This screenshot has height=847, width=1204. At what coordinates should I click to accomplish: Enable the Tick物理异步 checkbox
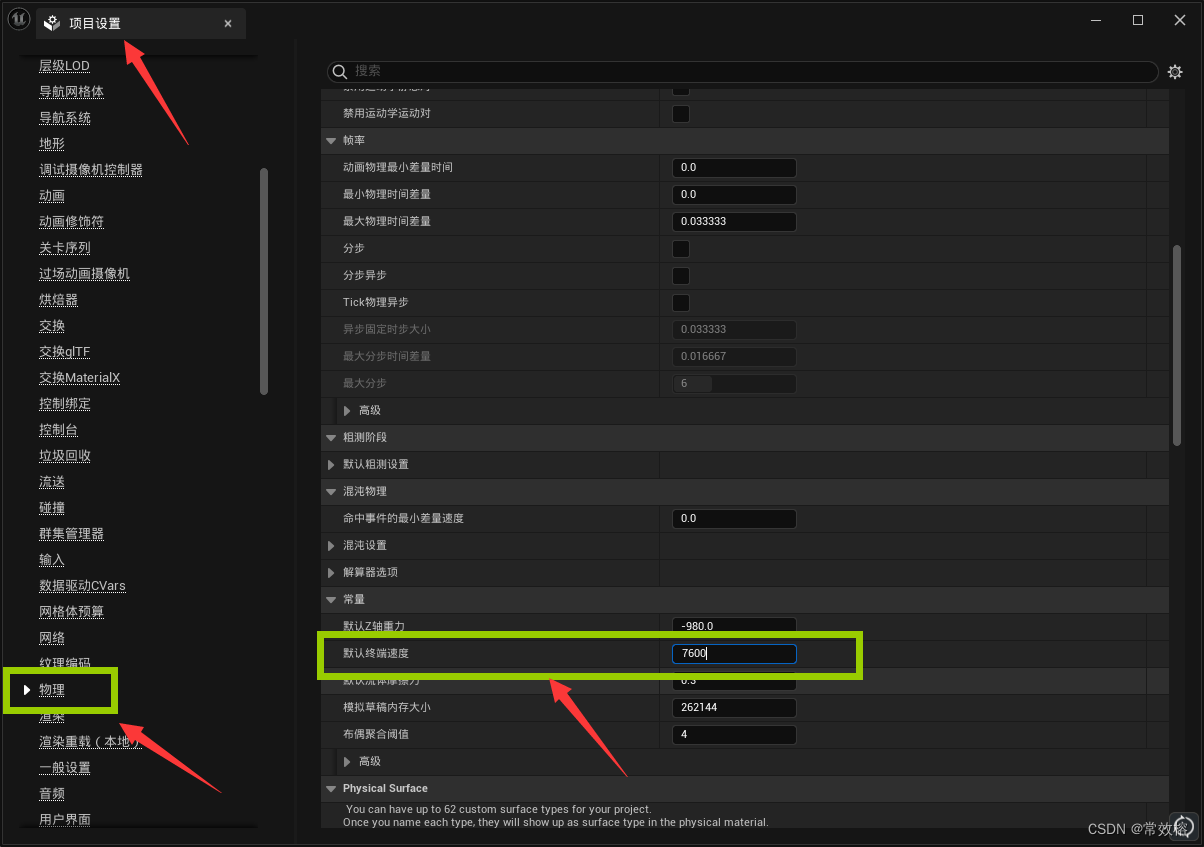681,302
